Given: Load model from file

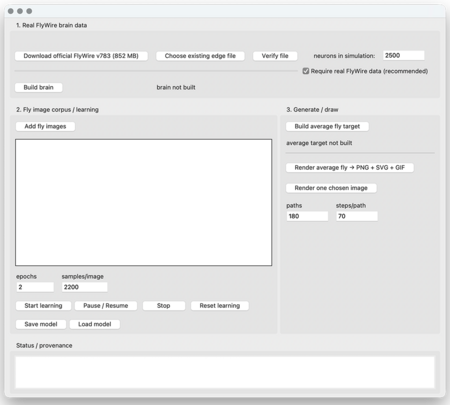Looking at the screenshot, I should tap(95, 324).
